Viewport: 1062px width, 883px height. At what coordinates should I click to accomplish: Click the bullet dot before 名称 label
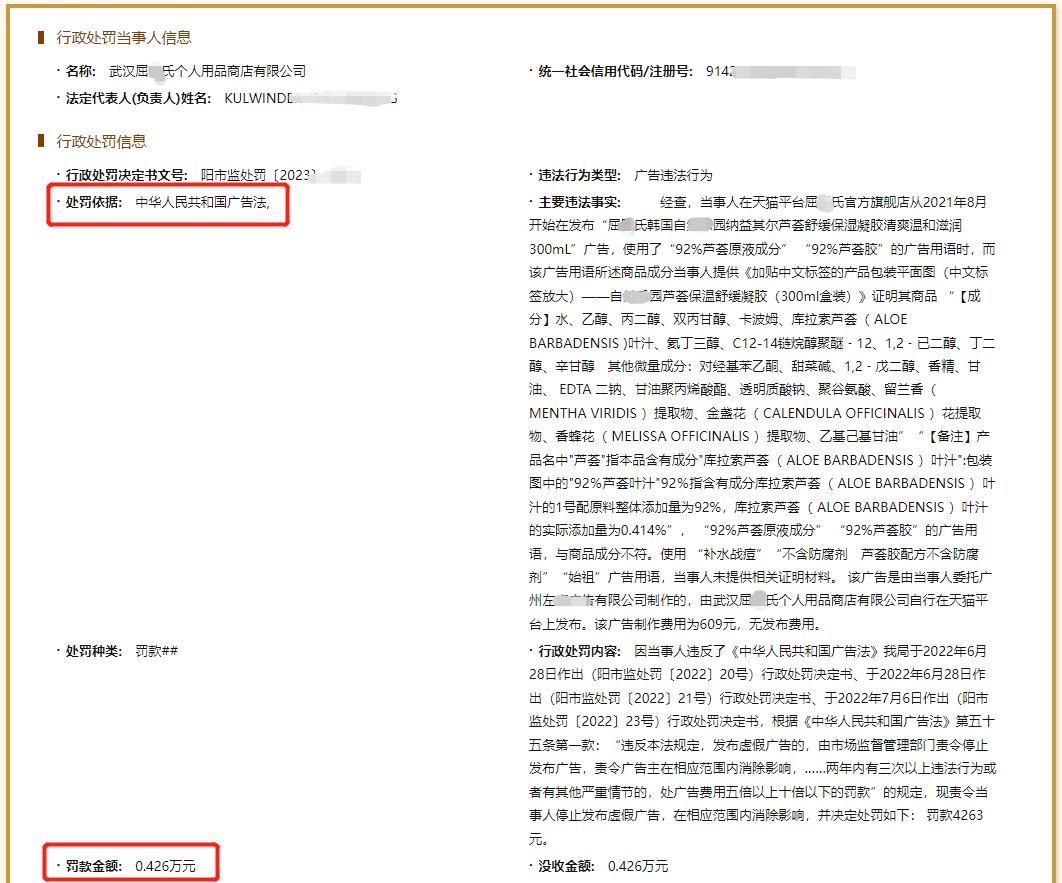59,71
